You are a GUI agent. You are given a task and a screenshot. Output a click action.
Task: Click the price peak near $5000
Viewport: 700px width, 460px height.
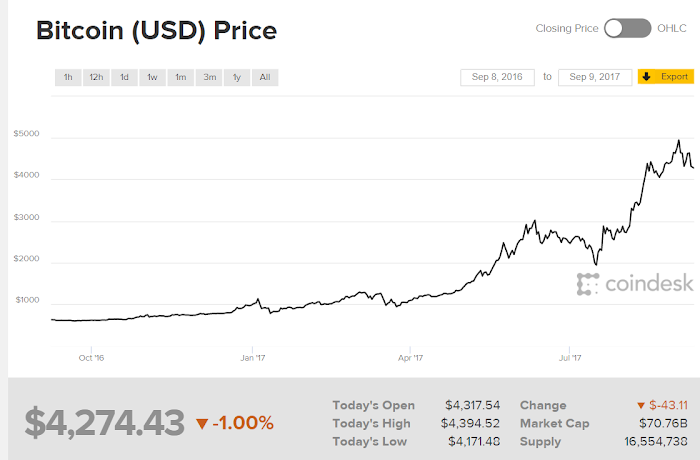click(679, 140)
